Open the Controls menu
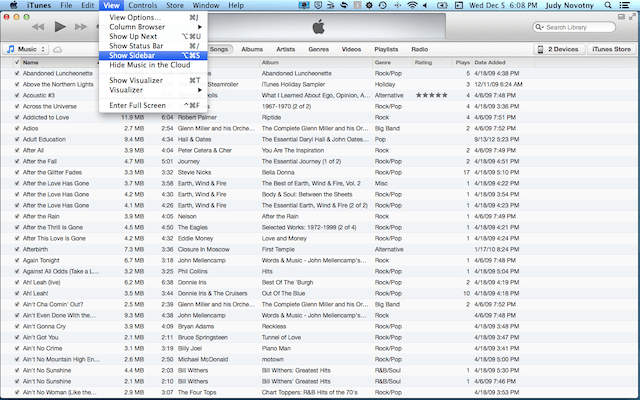Image resolution: width=640 pixels, height=400 pixels. coord(142,5)
